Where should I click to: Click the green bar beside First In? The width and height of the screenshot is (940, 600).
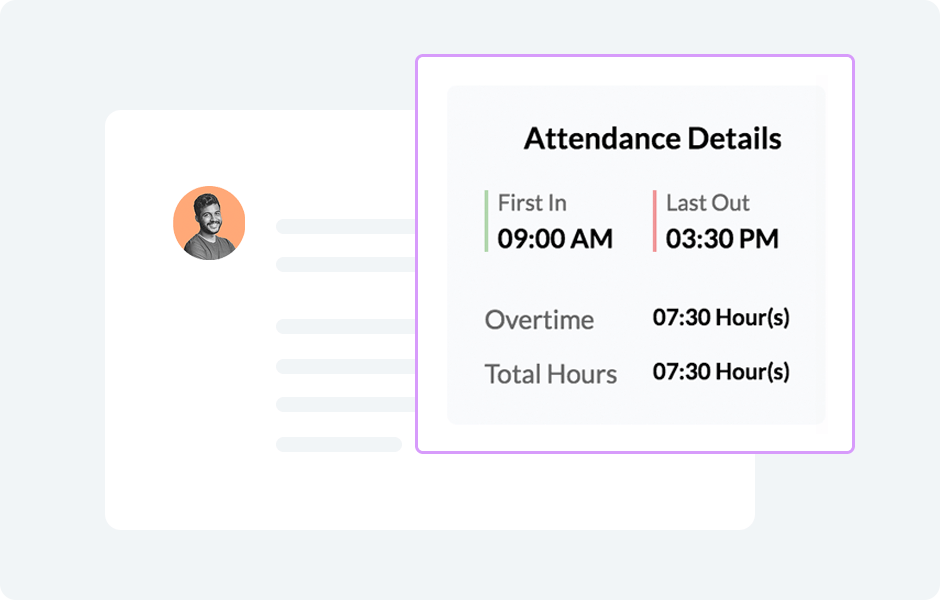point(486,221)
